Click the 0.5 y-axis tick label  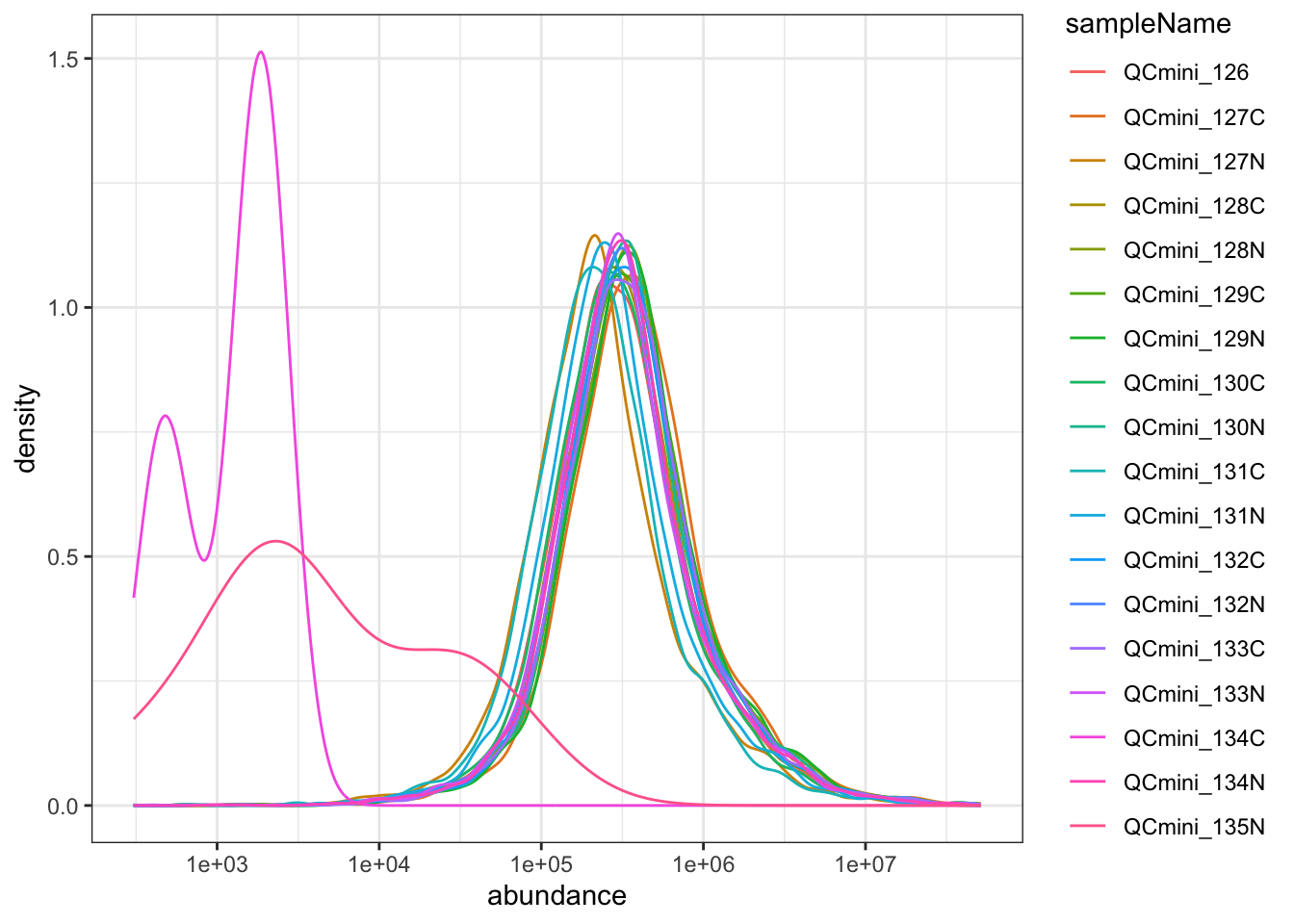click(63, 556)
